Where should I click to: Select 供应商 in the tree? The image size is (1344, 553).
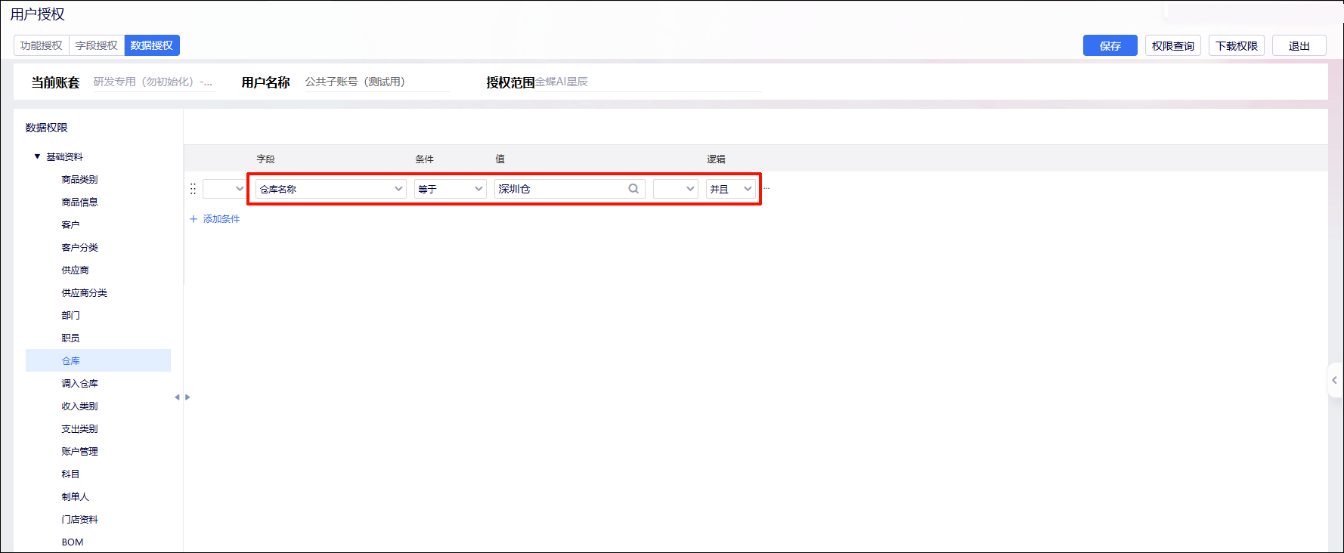[75, 270]
